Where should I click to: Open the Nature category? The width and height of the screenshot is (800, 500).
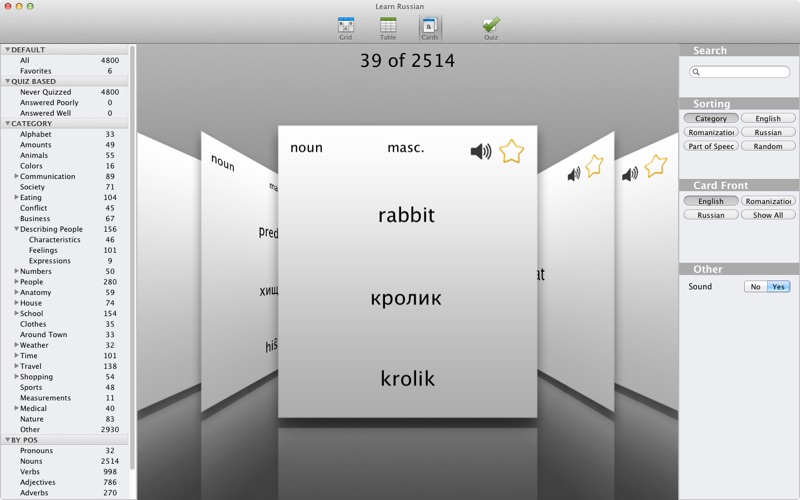(65, 419)
